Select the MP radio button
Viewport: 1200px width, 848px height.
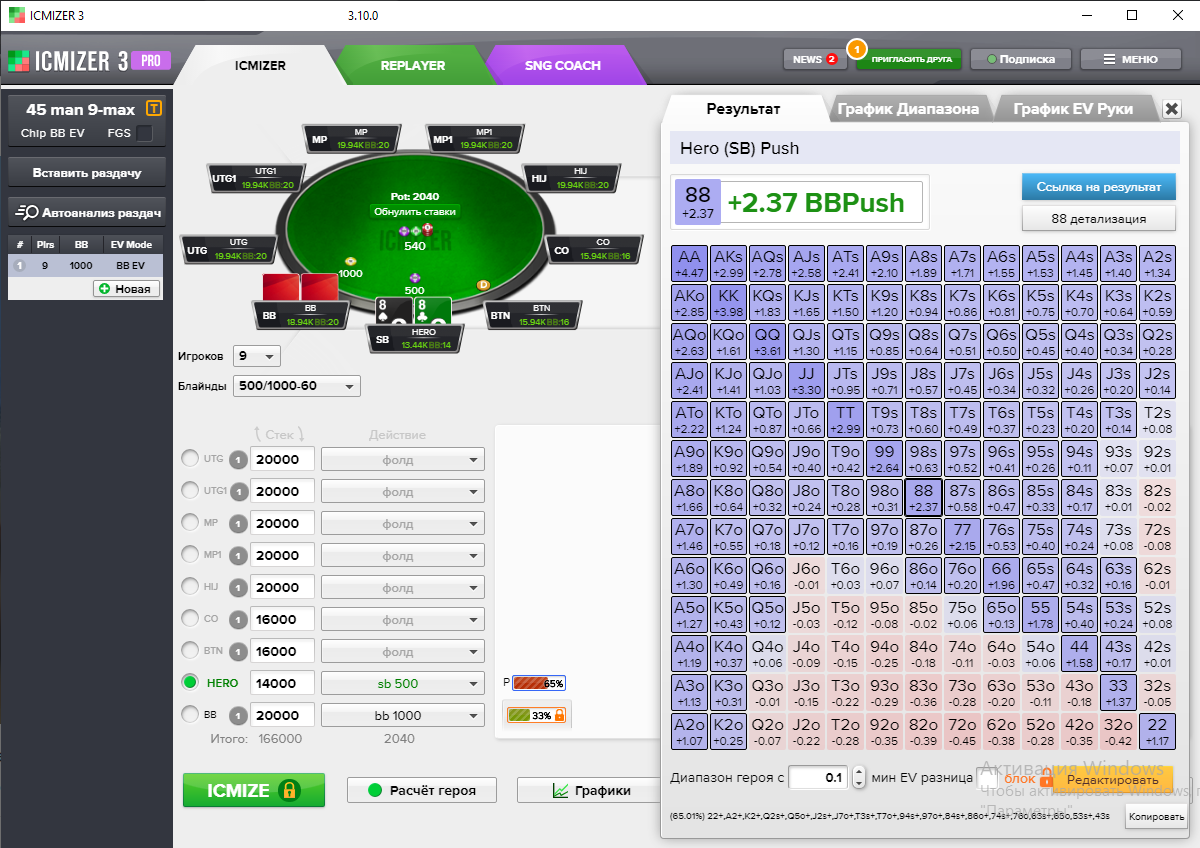pyautogui.click(x=190, y=522)
